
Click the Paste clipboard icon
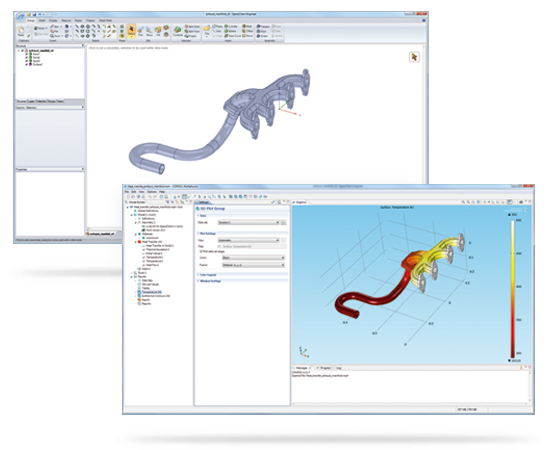click(21, 31)
